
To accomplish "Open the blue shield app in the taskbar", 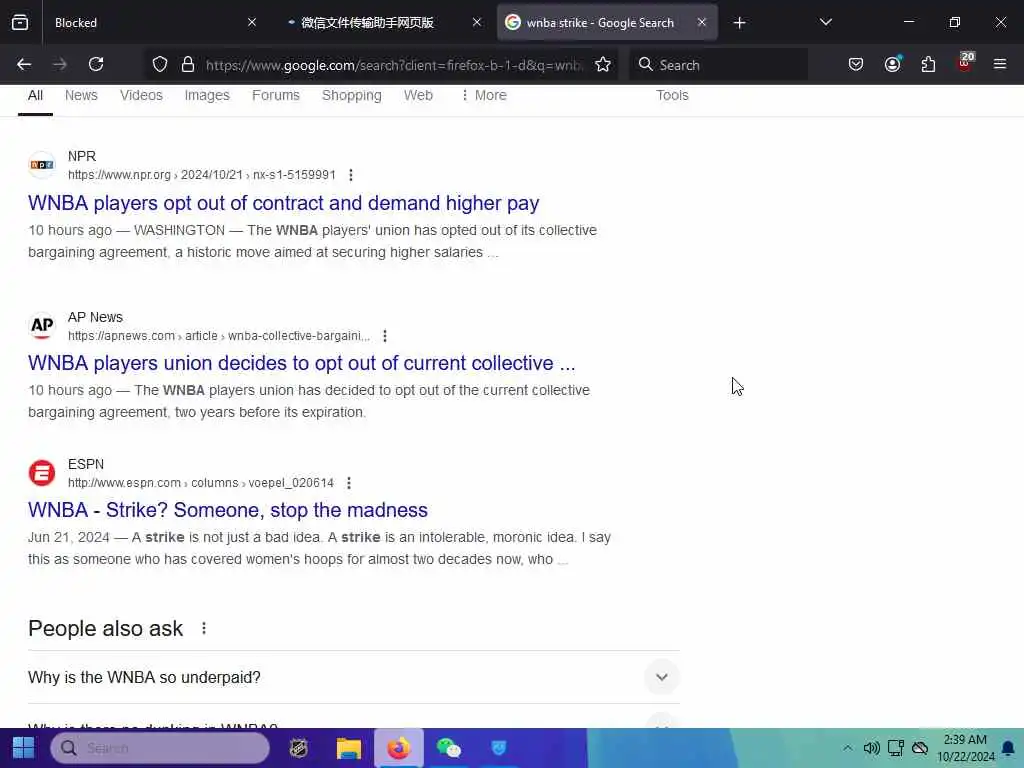I will pos(499,748).
